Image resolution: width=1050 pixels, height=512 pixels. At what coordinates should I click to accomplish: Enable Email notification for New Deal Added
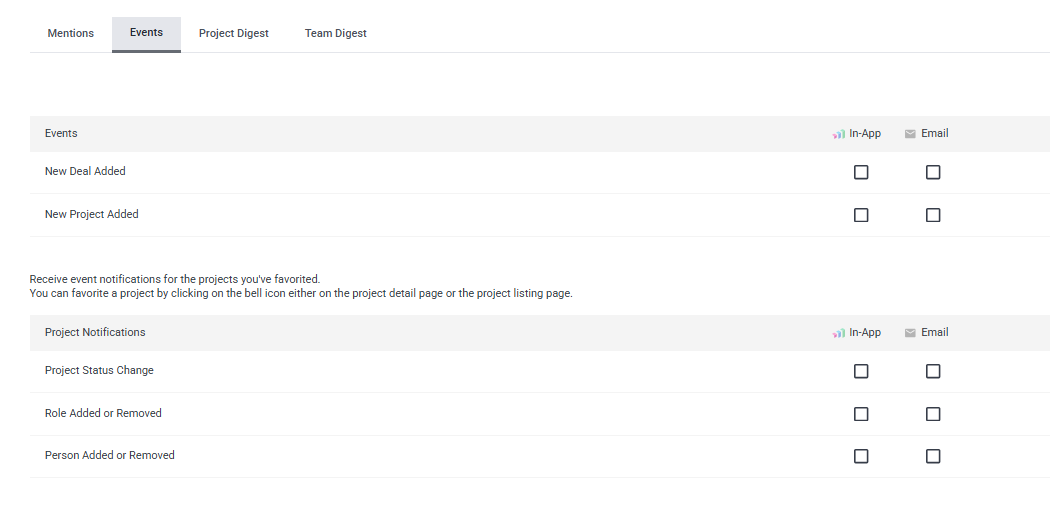[x=933, y=173]
